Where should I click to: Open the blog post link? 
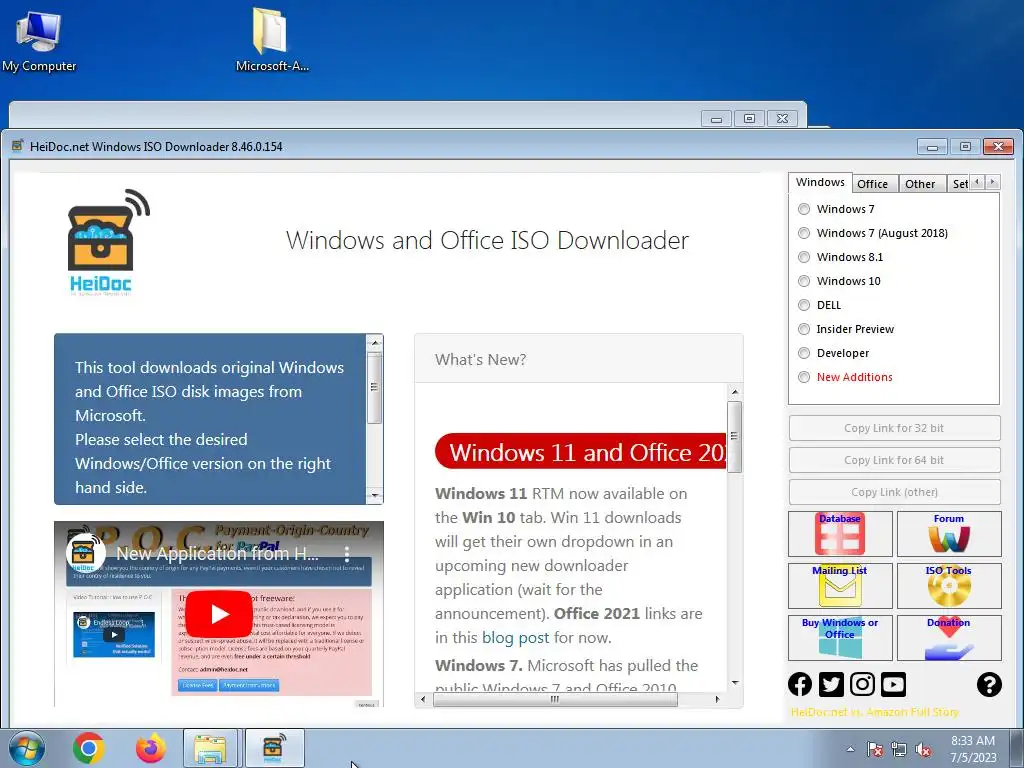tap(515, 638)
